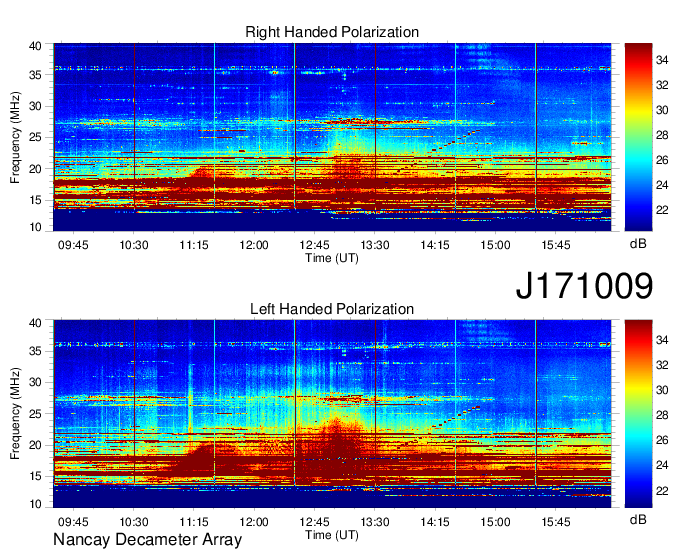Click the 28 dB value on Left Handed colorbar
680x552 pixels.
[x=662, y=415]
